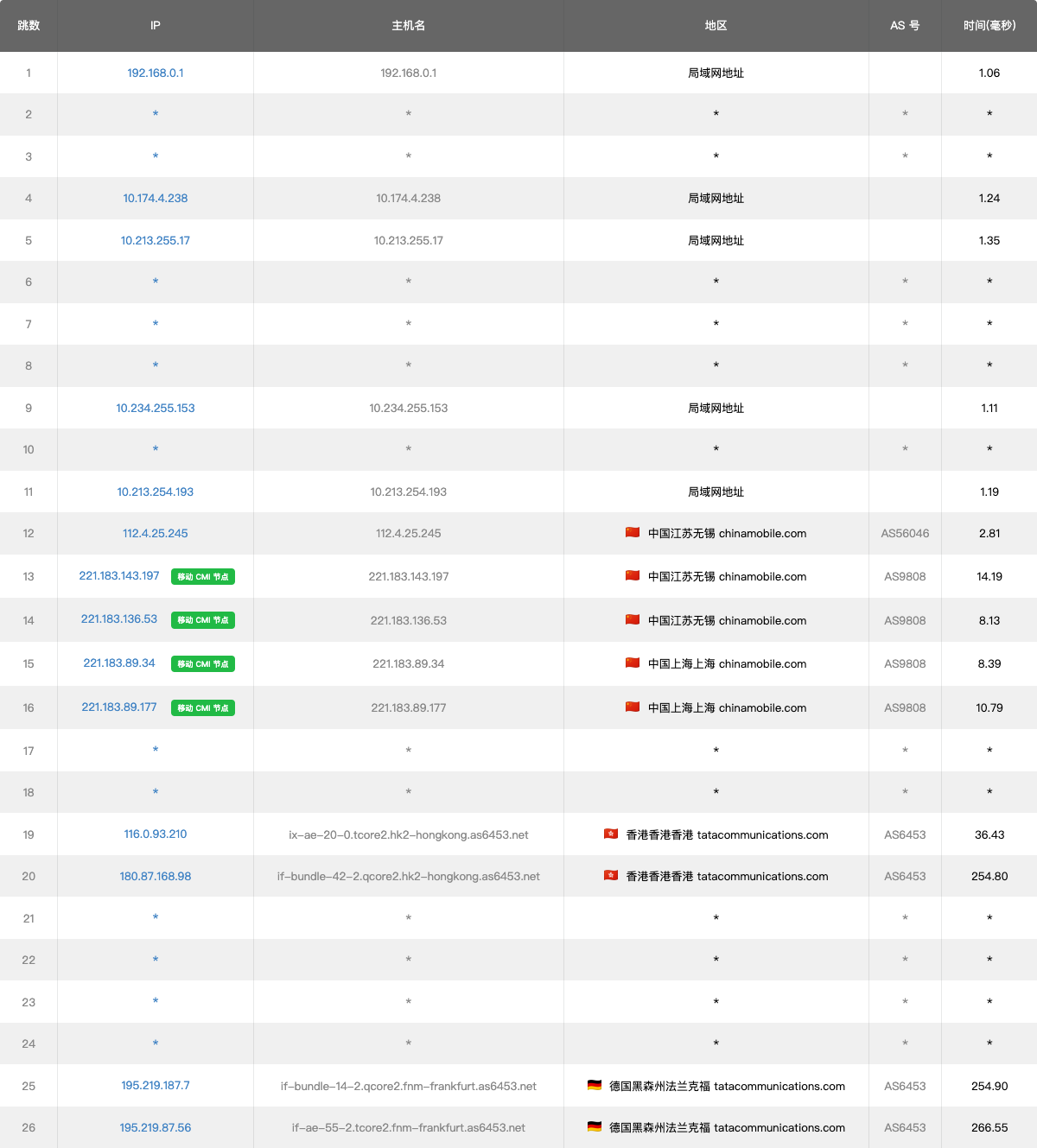This screenshot has height=1148, width=1037.
Task: Click 局域网地址 in row 1
Action: click(x=716, y=73)
